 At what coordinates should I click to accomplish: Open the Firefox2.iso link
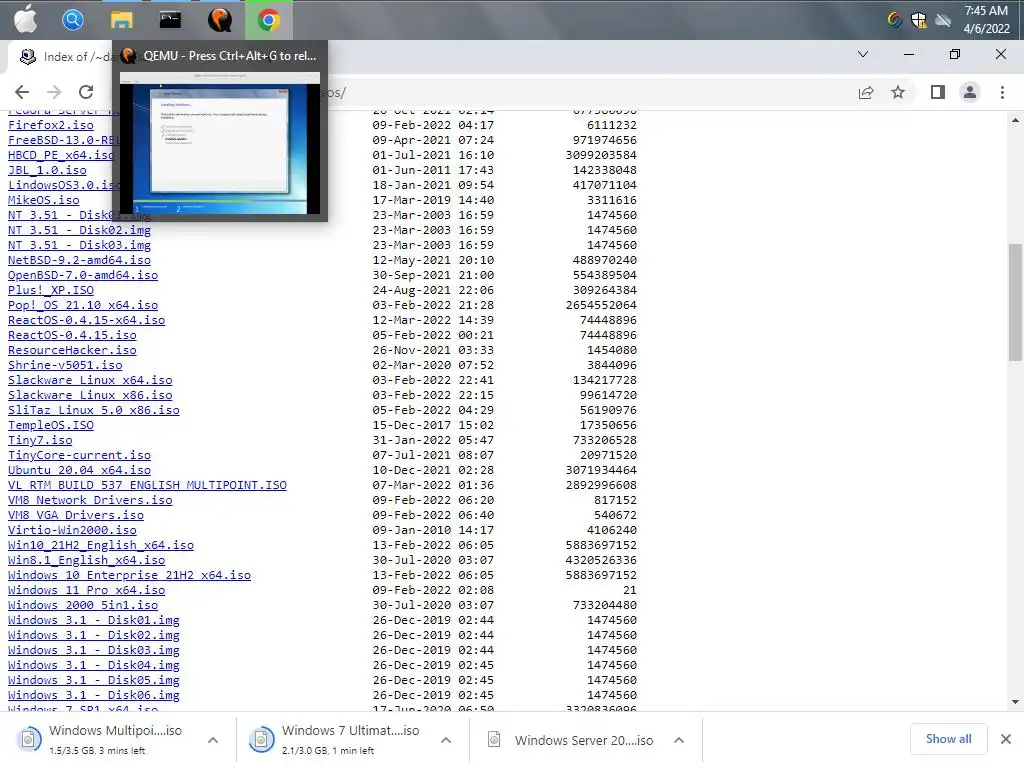click(x=50, y=125)
